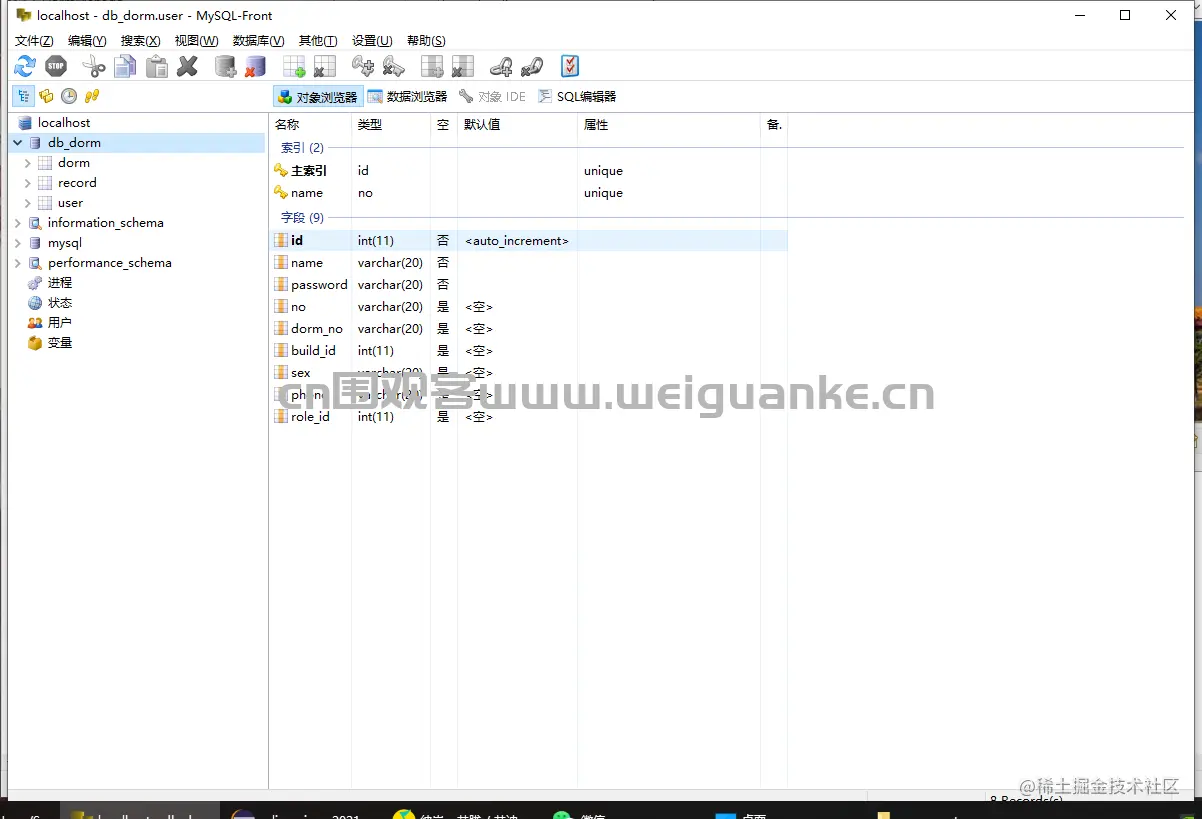The width and height of the screenshot is (1202, 819).
Task: Click the Cut scissors icon
Action: tap(94, 67)
